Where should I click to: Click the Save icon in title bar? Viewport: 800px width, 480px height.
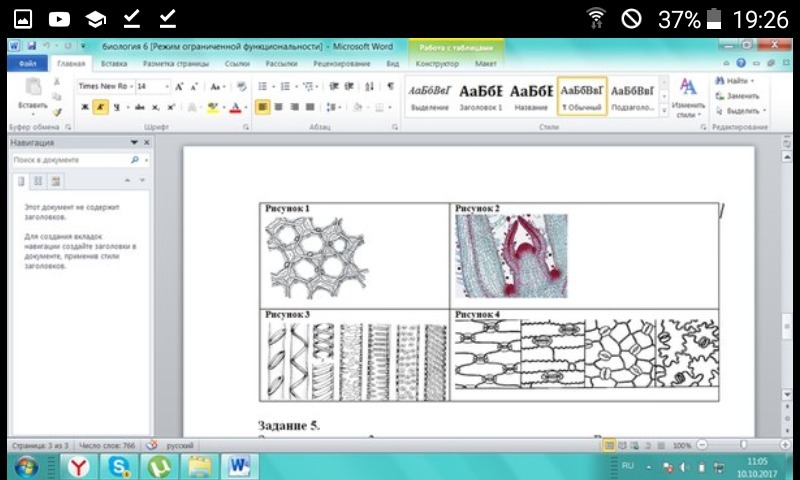pos(33,46)
